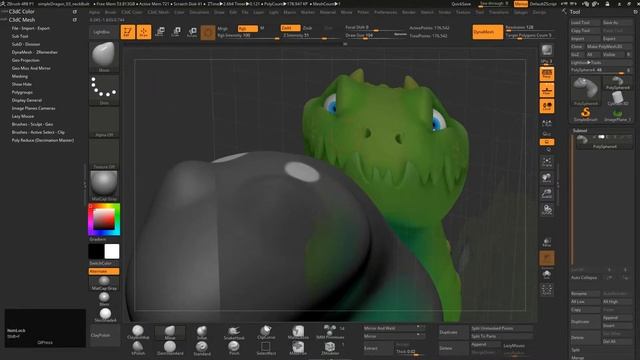Select the white main color swatch

click(112, 251)
